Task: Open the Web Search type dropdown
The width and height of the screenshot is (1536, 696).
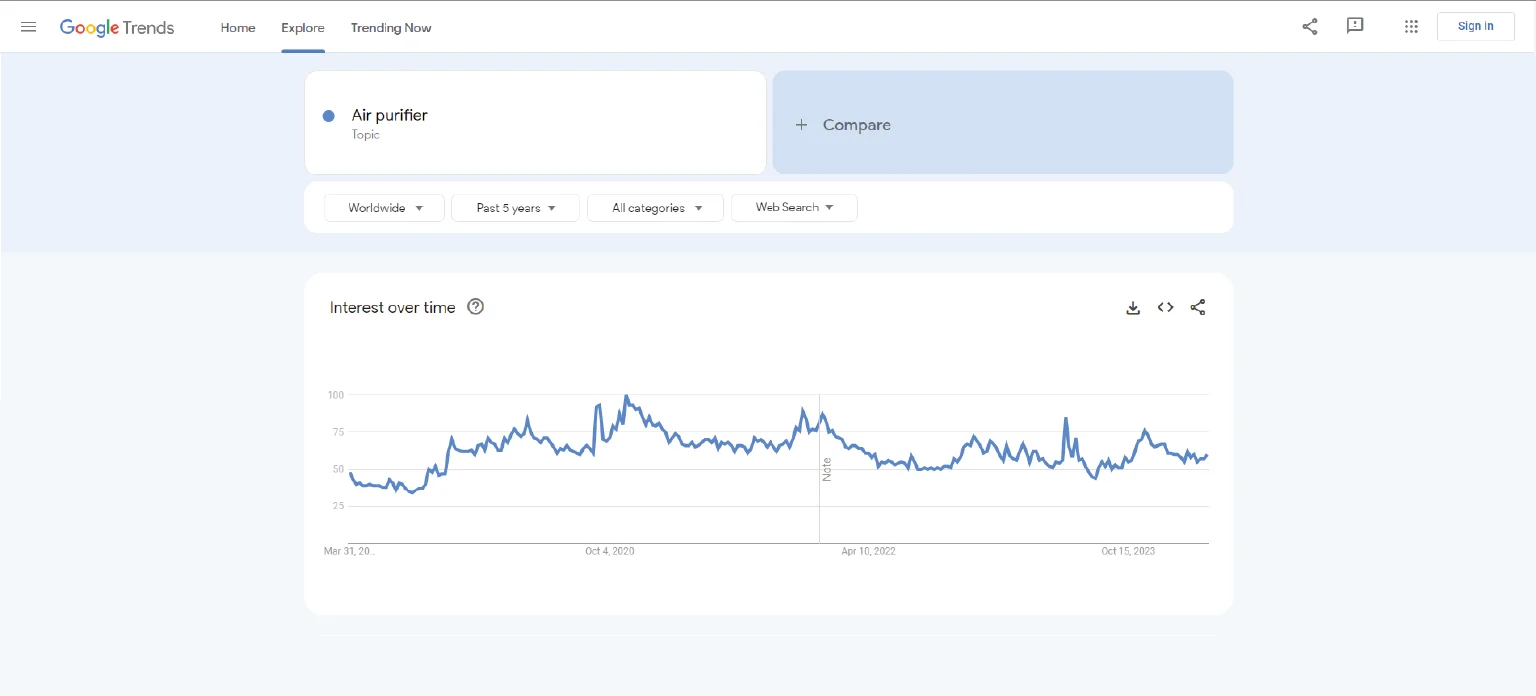Action: (x=794, y=208)
